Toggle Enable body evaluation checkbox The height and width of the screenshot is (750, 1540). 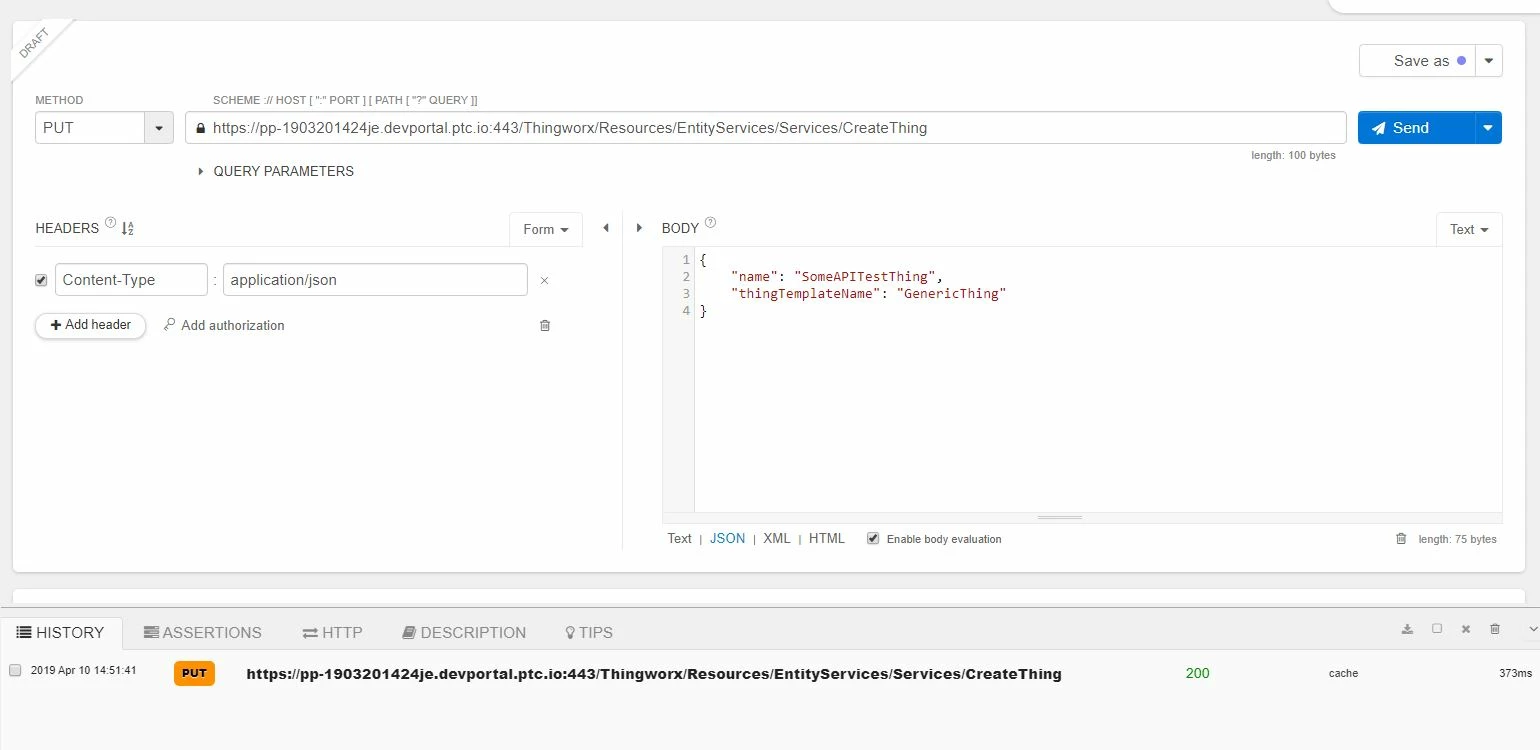pyautogui.click(x=873, y=538)
